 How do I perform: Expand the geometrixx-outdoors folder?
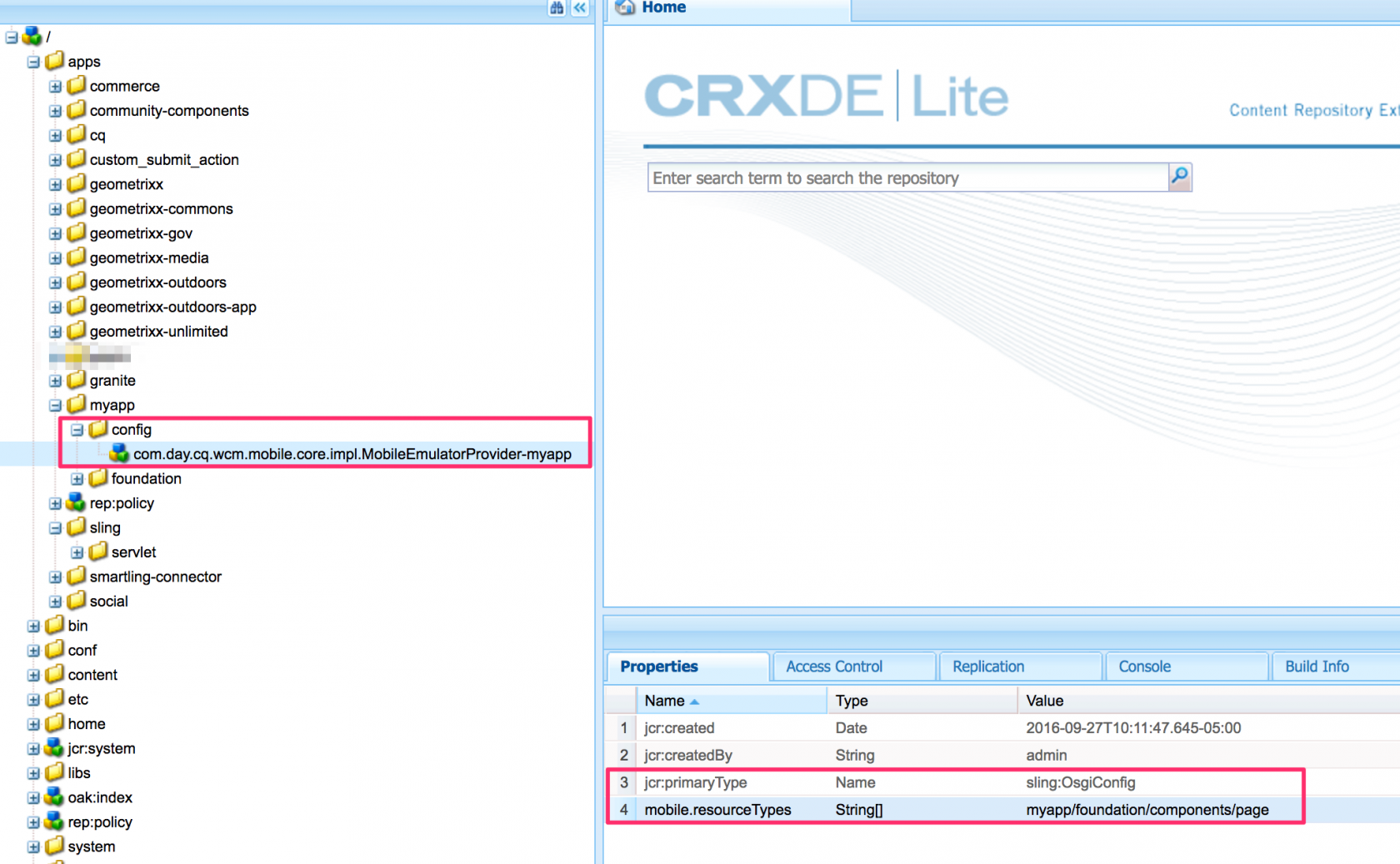(x=55, y=283)
